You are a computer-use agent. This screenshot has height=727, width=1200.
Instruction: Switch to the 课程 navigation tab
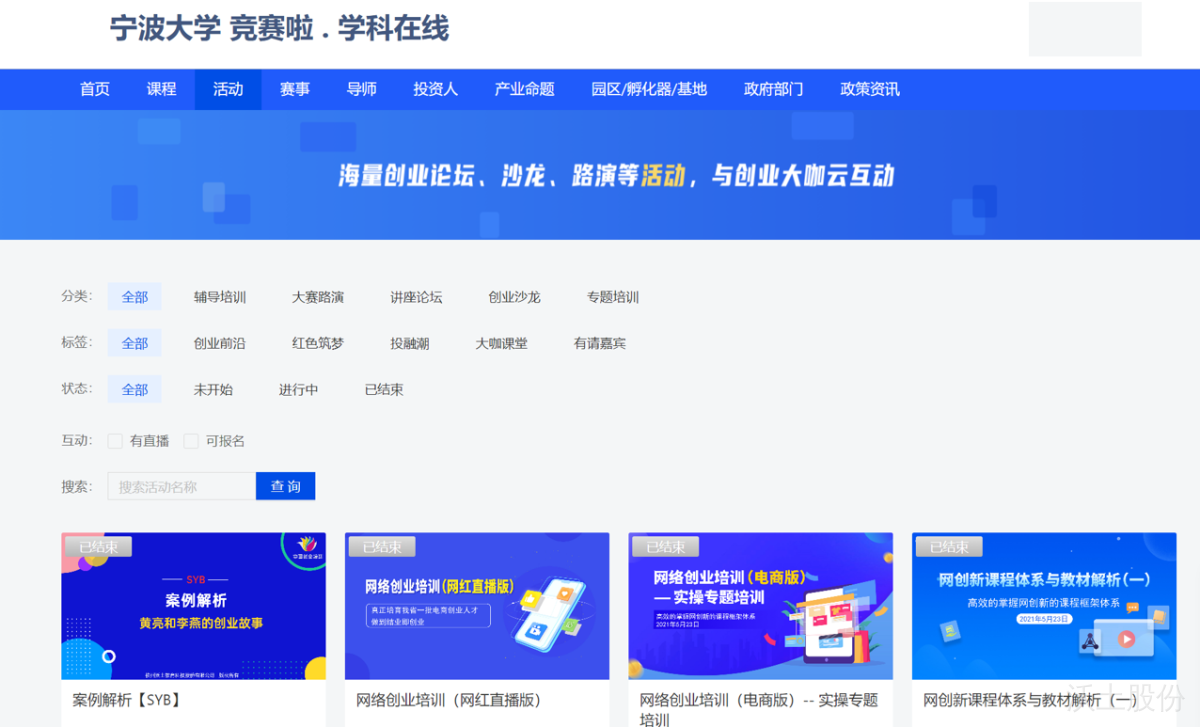click(161, 89)
